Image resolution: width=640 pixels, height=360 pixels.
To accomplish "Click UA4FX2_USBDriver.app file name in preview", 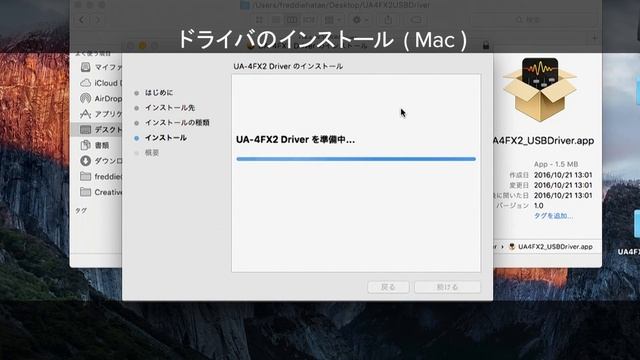I will pyautogui.click(x=543, y=141).
